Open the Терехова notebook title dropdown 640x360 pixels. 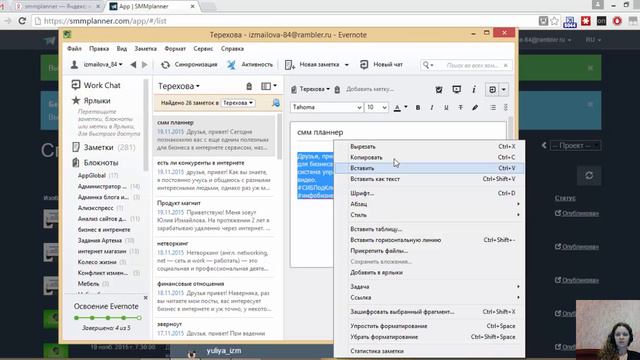click(179, 86)
